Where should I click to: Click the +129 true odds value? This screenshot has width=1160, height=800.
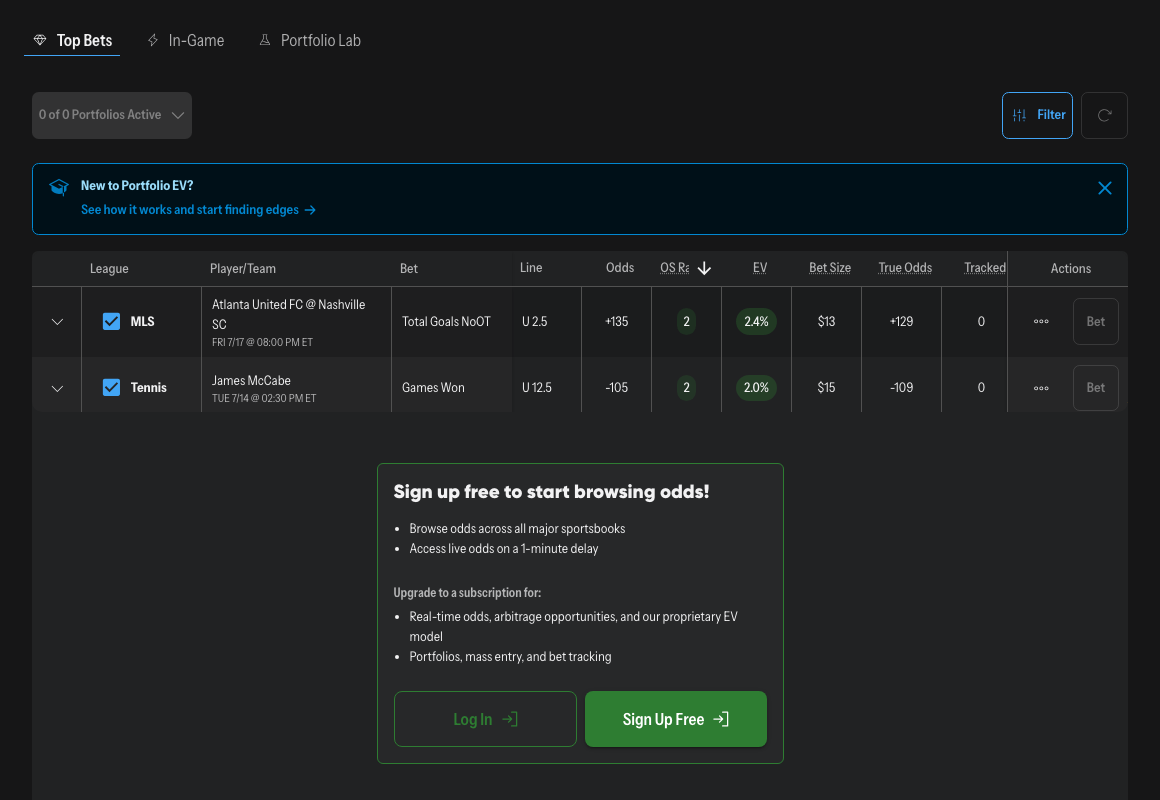(901, 321)
